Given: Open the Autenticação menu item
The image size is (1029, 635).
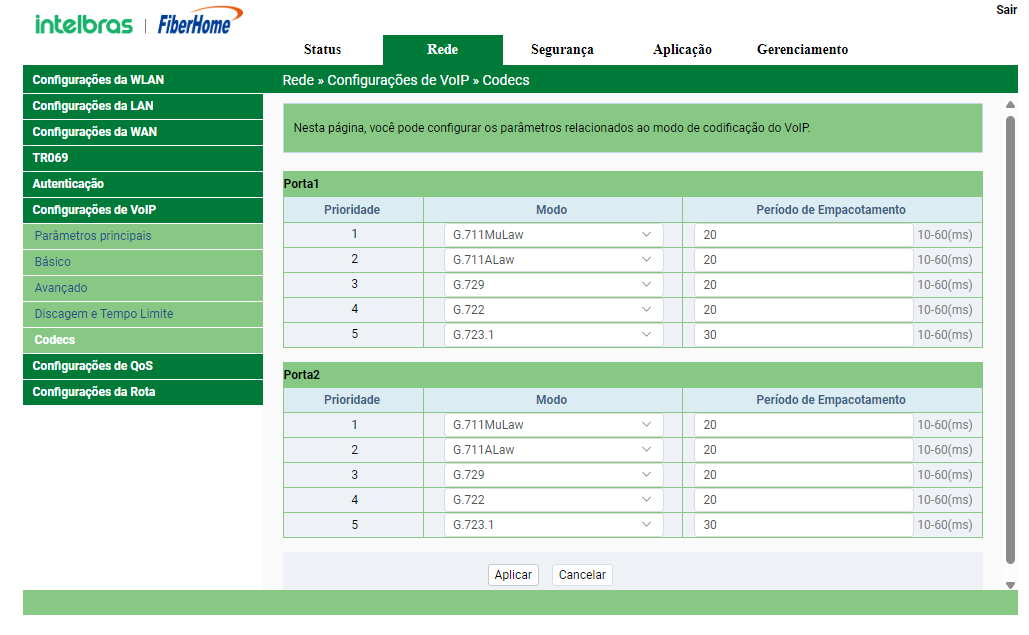Looking at the screenshot, I should click(143, 184).
